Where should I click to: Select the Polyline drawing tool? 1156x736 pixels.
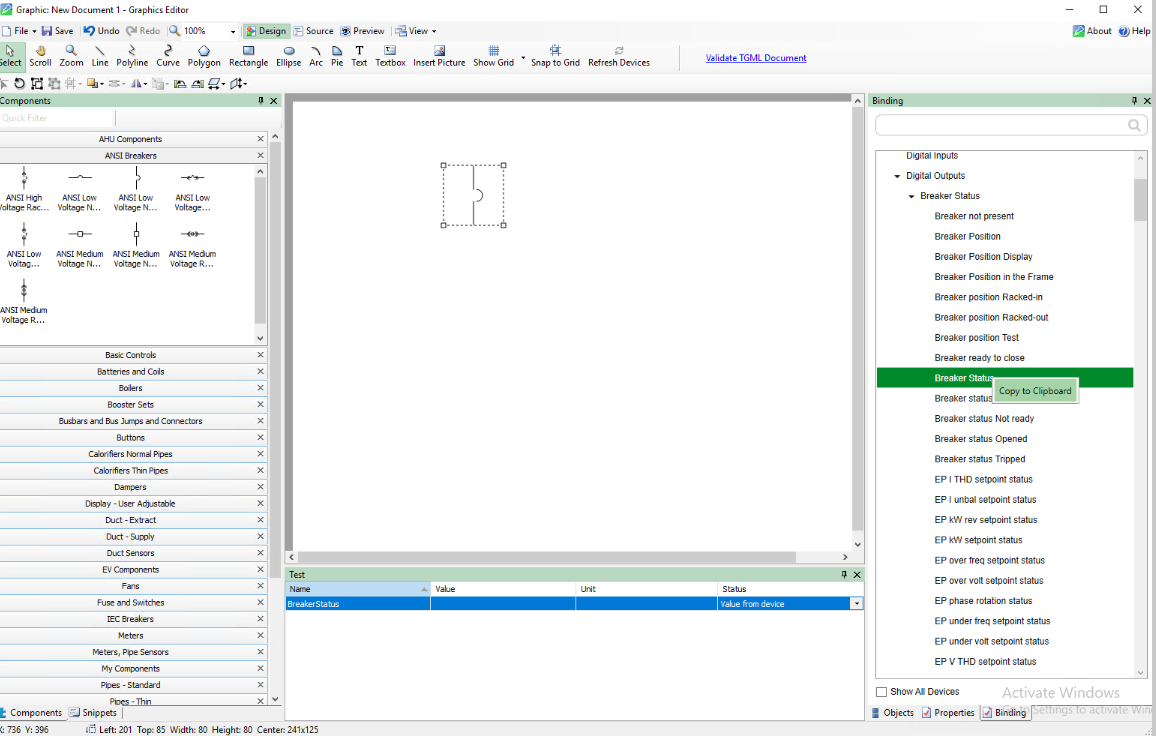tap(132, 55)
